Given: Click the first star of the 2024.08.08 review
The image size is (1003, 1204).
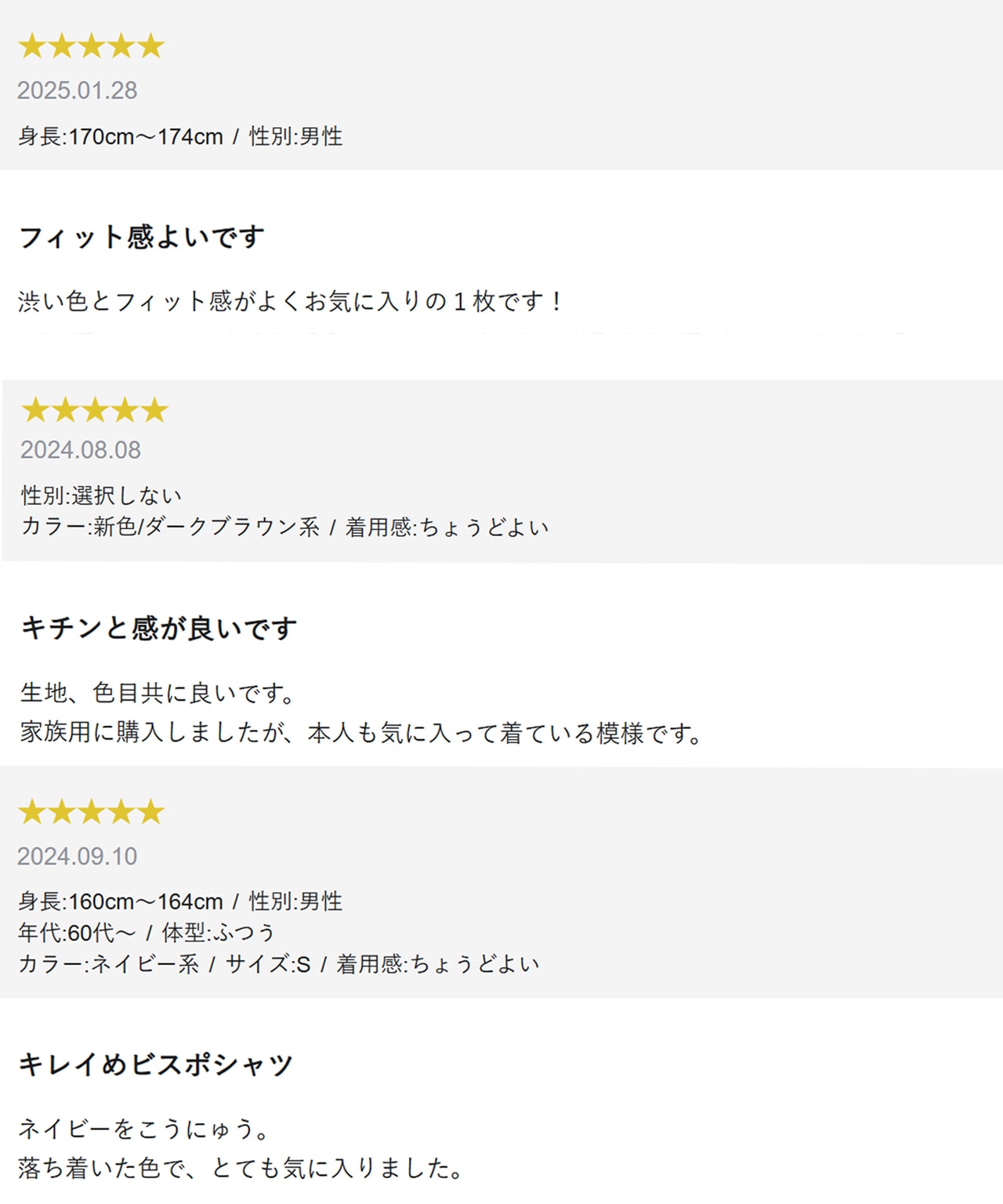Looking at the screenshot, I should click(34, 410).
